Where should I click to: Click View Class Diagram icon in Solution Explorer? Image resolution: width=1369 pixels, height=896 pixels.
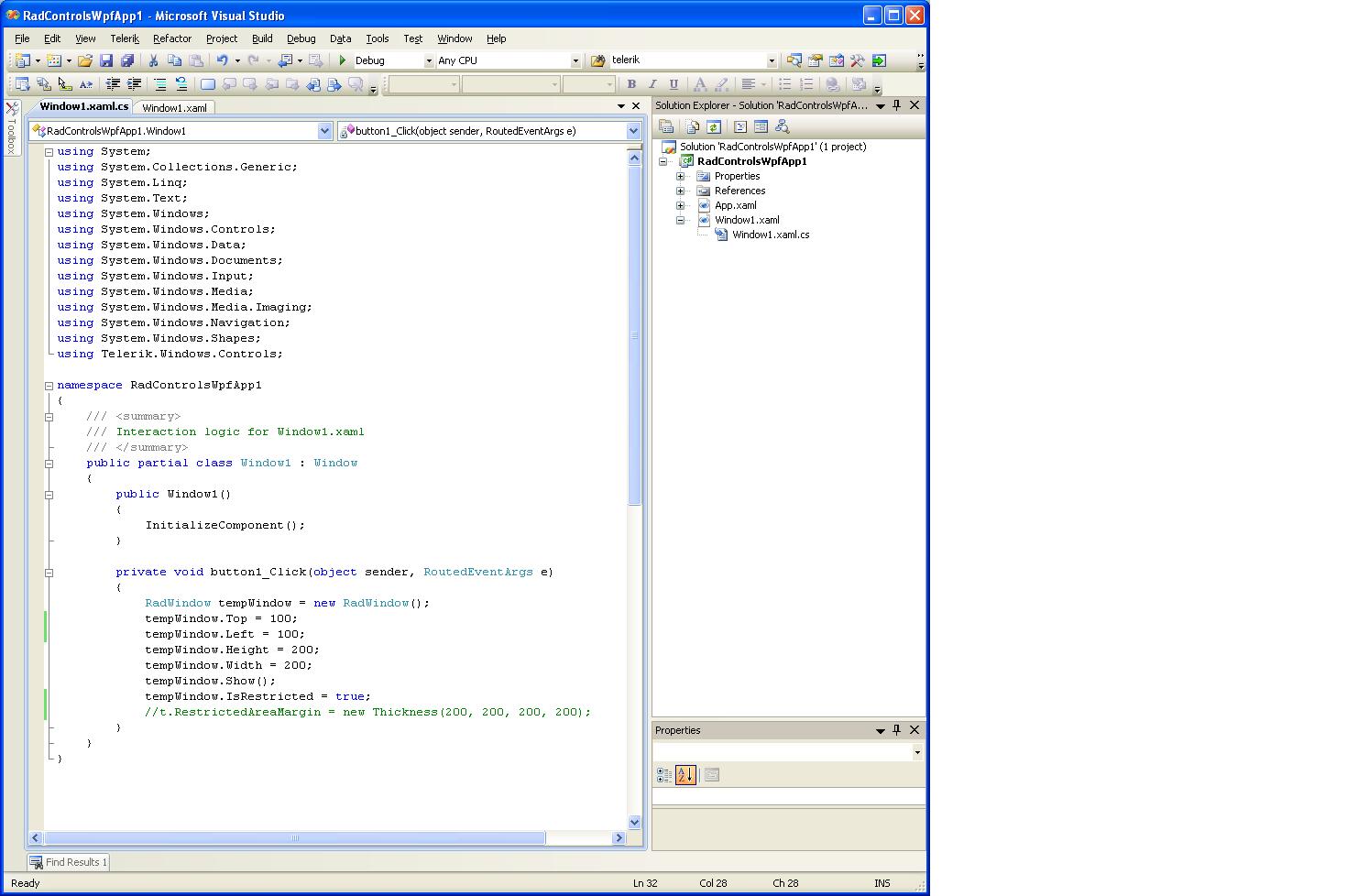pos(782,126)
